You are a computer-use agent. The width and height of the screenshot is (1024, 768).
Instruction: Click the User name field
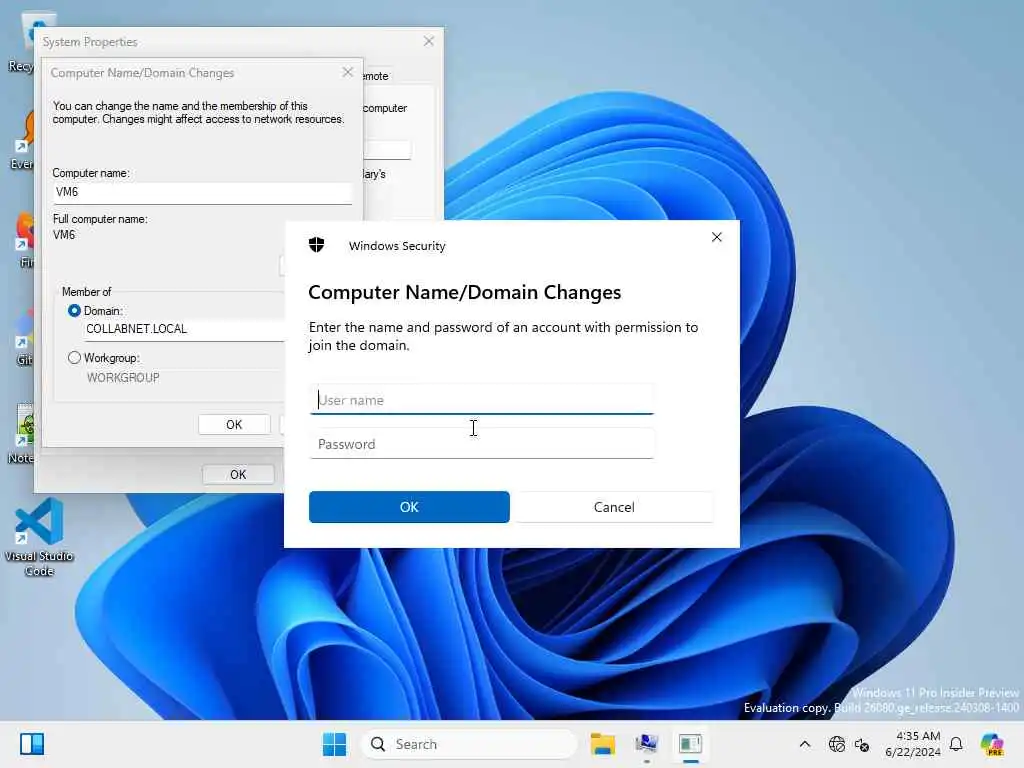click(x=481, y=400)
